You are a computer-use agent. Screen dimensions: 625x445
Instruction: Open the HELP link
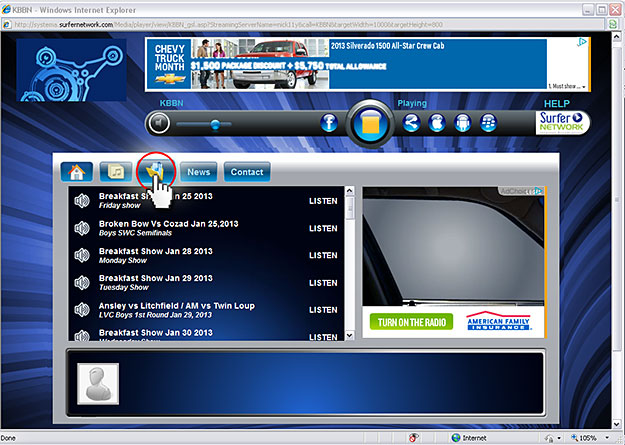(x=556, y=104)
